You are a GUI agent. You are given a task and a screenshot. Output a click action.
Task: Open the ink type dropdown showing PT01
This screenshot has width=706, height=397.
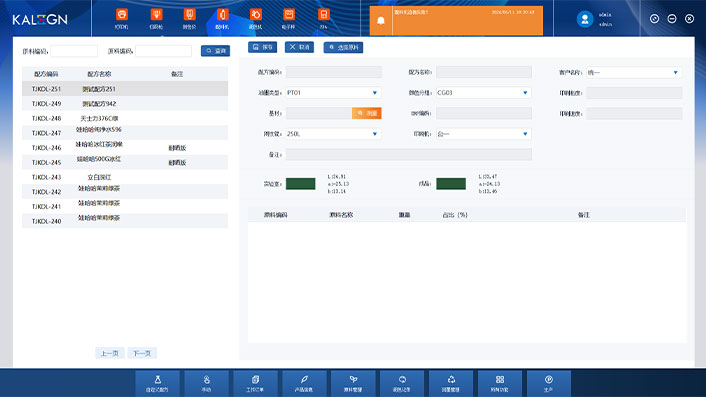333,93
